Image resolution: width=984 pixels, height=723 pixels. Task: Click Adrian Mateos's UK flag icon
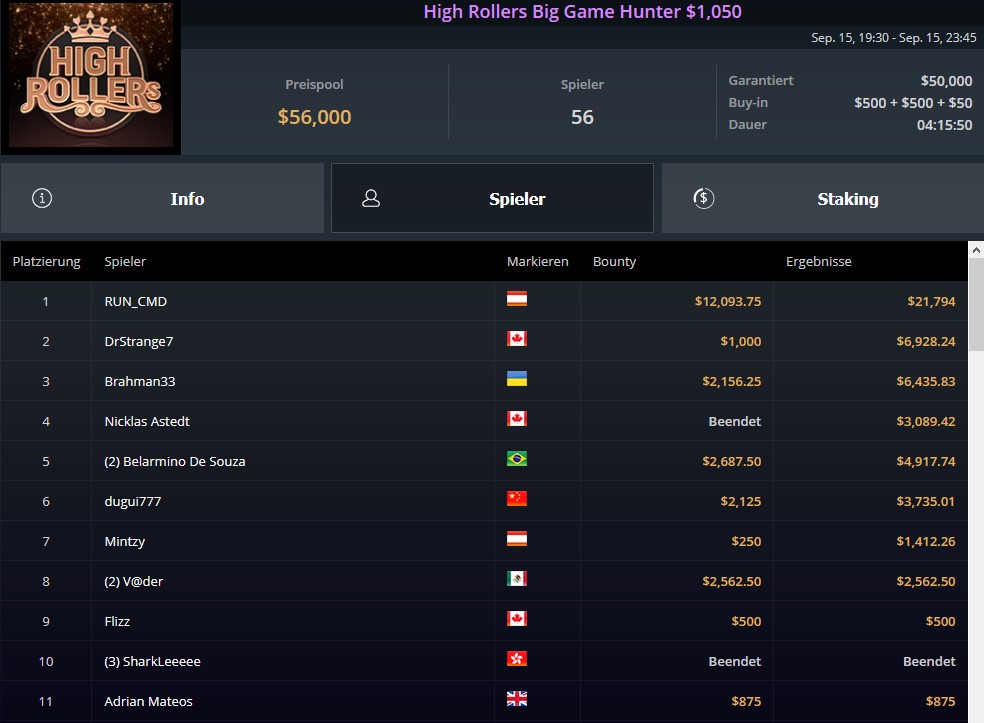point(517,699)
